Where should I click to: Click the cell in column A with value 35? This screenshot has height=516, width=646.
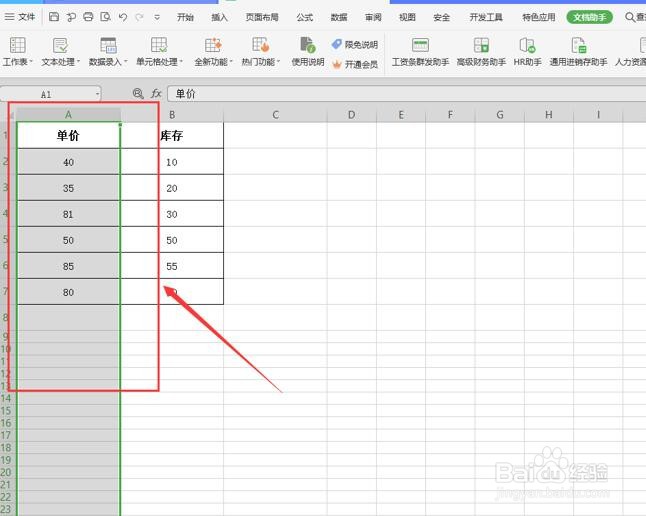point(68,188)
